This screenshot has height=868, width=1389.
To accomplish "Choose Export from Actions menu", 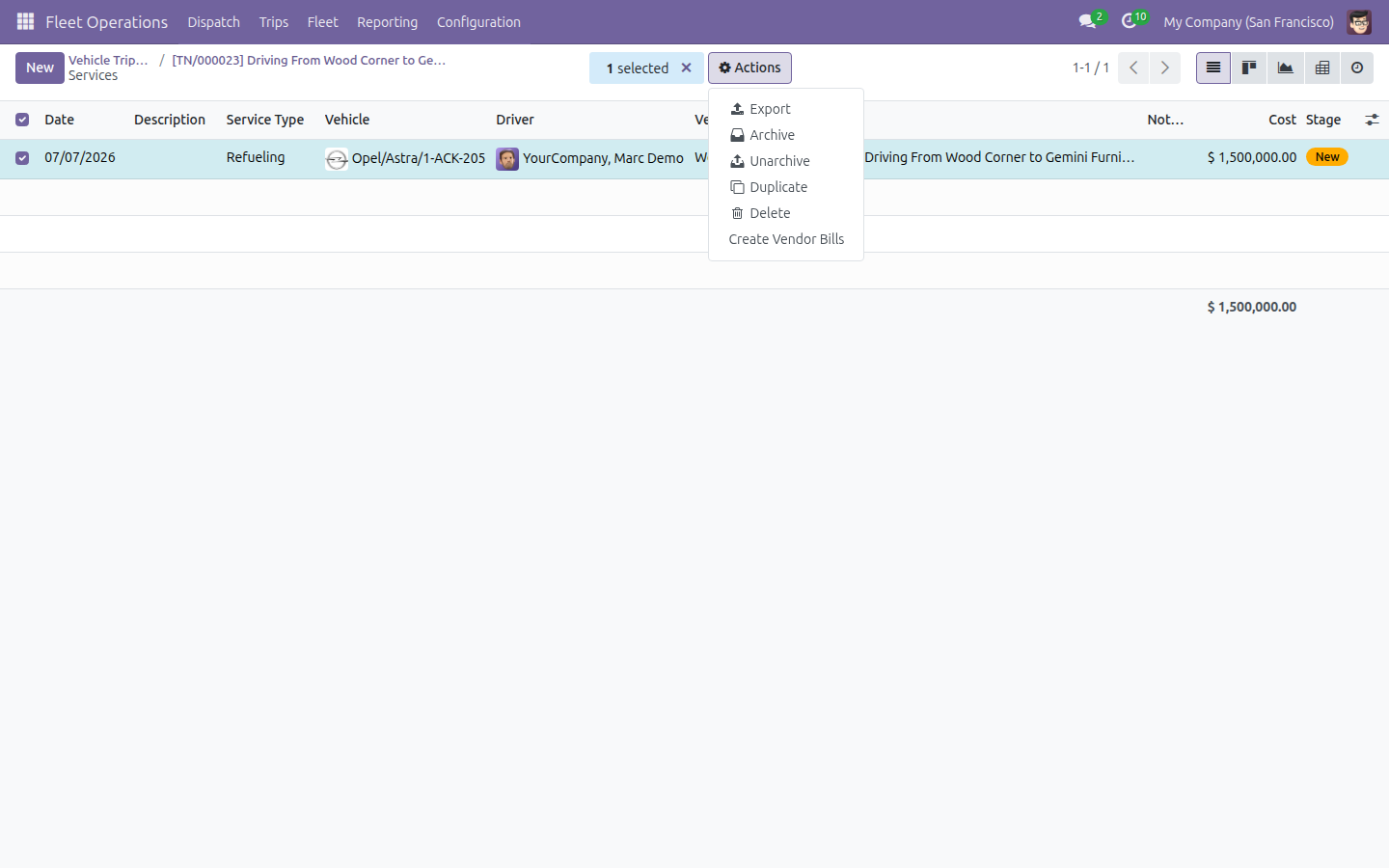I will coord(786,109).
